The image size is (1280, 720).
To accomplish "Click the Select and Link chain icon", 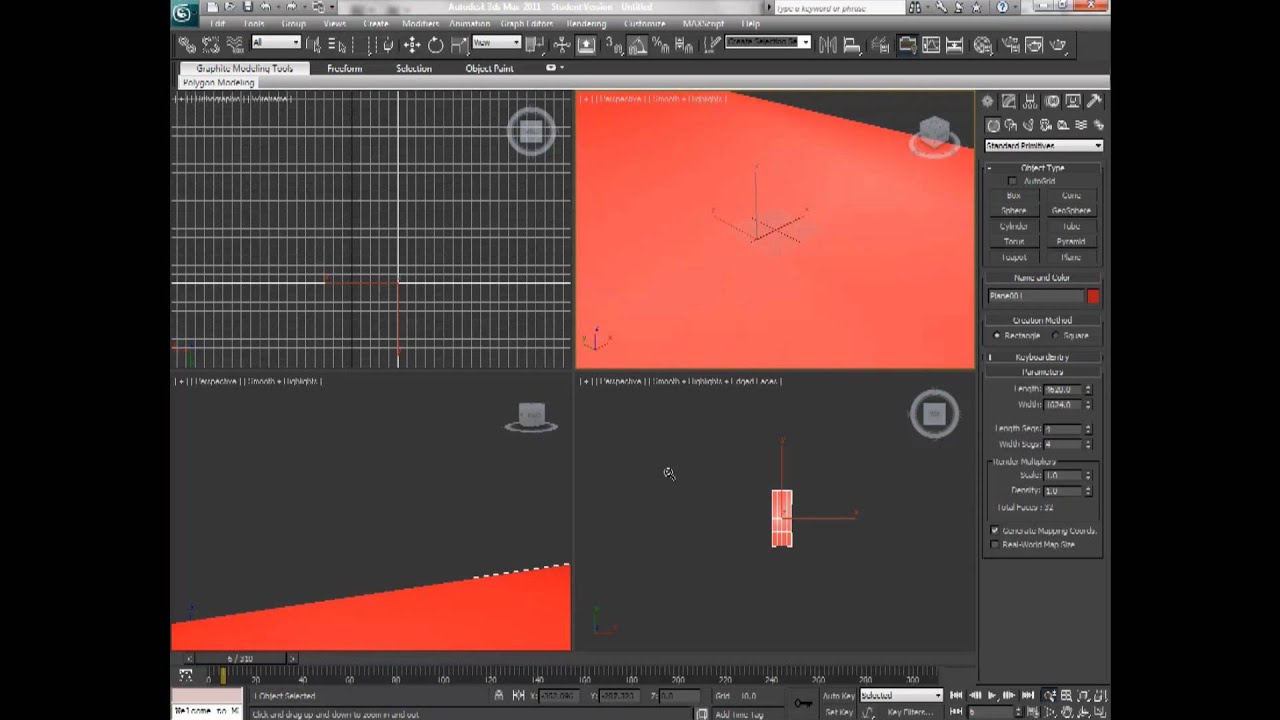I will (187, 45).
